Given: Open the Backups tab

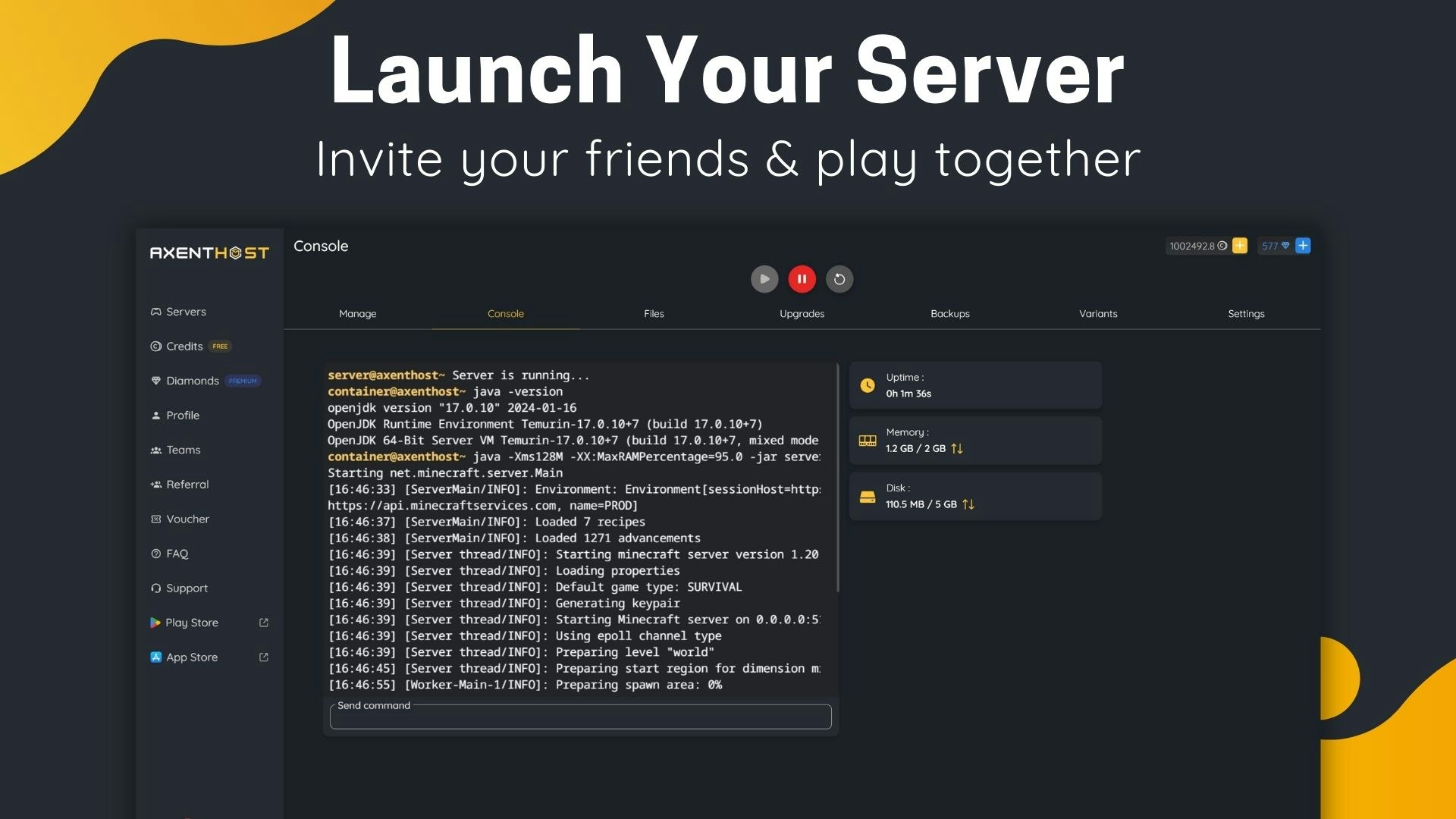Looking at the screenshot, I should (x=950, y=313).
